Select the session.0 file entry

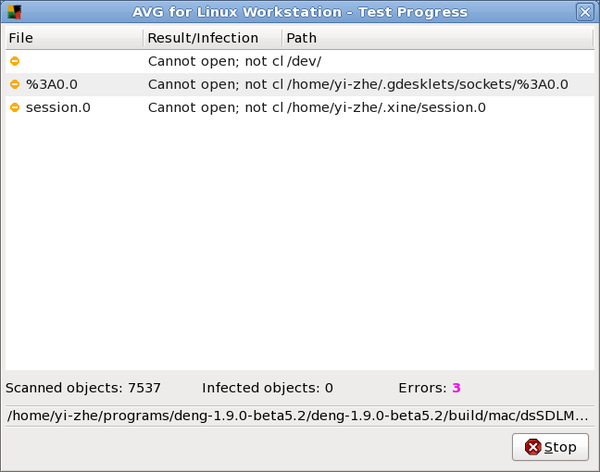point(58,108)
